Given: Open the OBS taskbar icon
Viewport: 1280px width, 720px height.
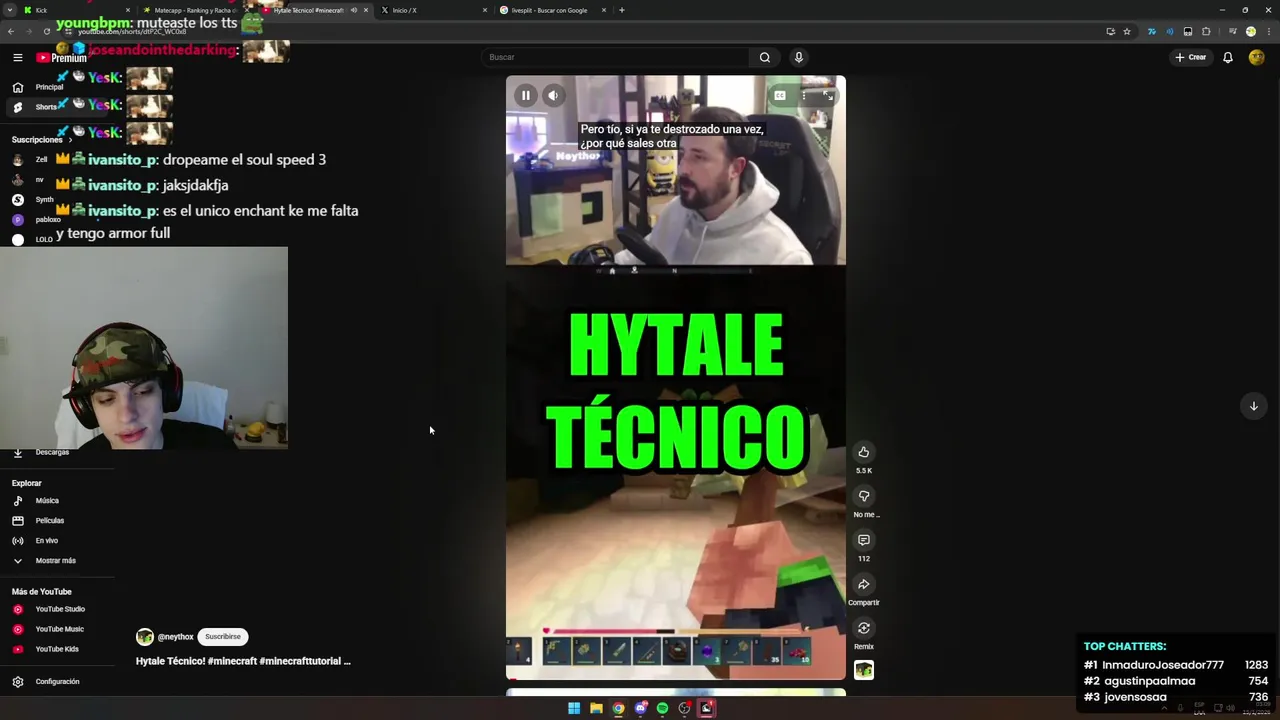Looking at the screenshot, I should 684,708.
